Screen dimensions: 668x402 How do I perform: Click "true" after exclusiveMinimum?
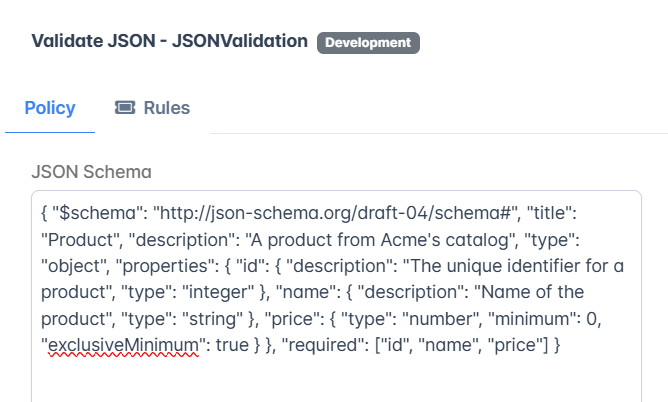[232, 345]
